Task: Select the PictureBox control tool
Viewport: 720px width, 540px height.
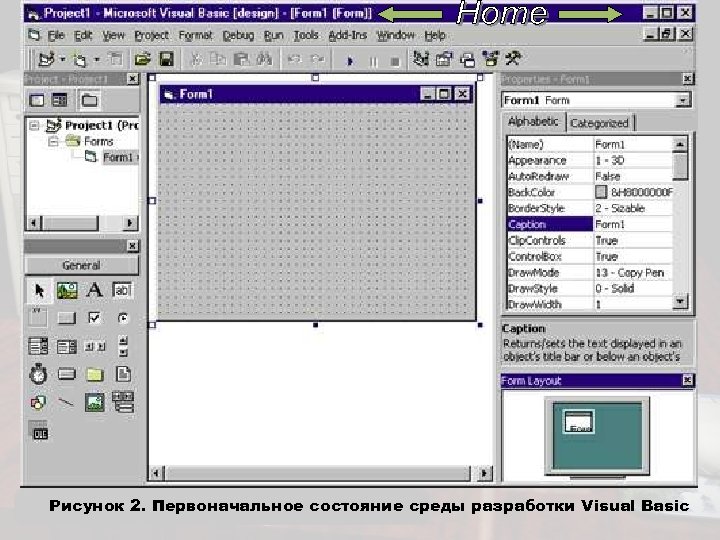Action: click(67, 290)
